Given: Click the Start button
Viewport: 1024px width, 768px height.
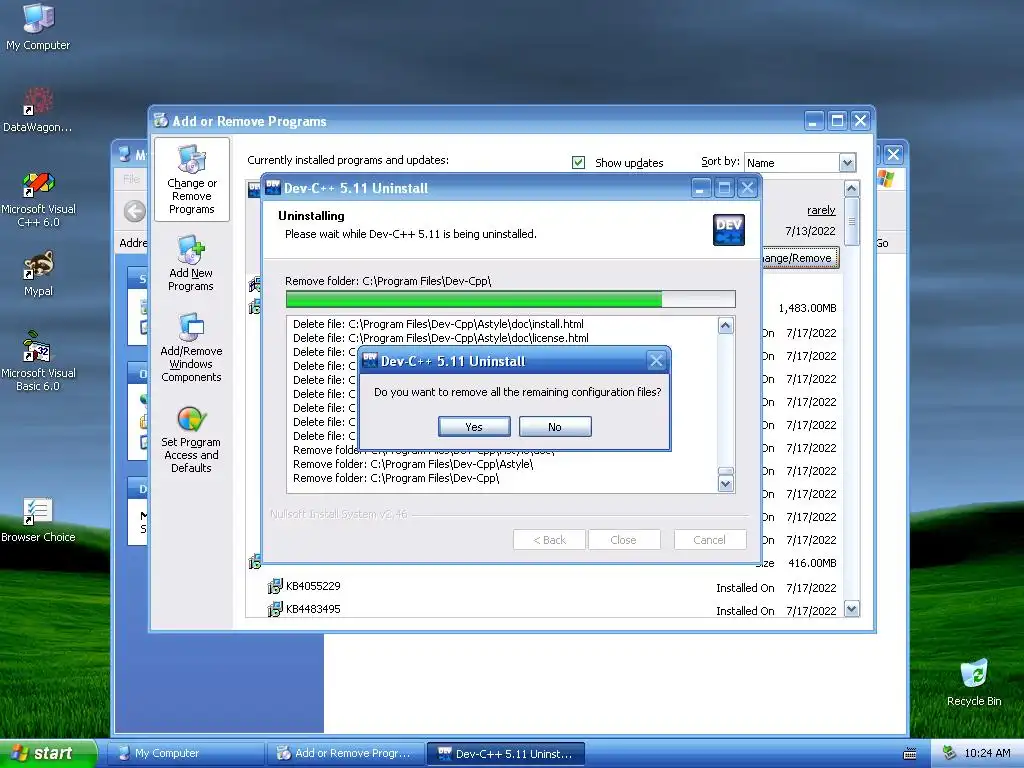Looking at the screenshot, I should point(46,753).
